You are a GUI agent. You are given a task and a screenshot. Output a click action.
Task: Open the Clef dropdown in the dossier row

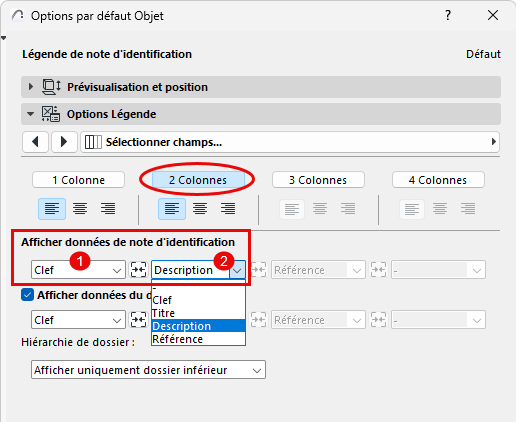click(78, 320)
